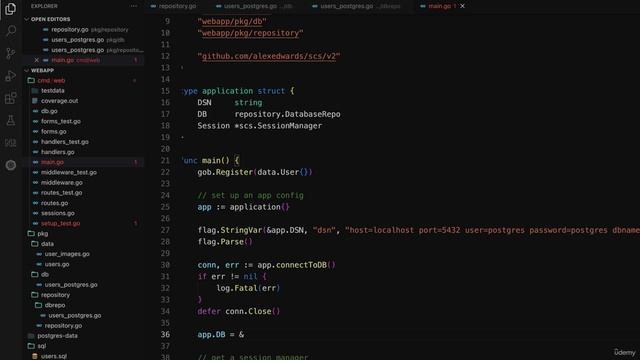The width and height of the screenshot is (640, 360).
Task: Open handlers.go file
Action: click(x=58, y=152)
